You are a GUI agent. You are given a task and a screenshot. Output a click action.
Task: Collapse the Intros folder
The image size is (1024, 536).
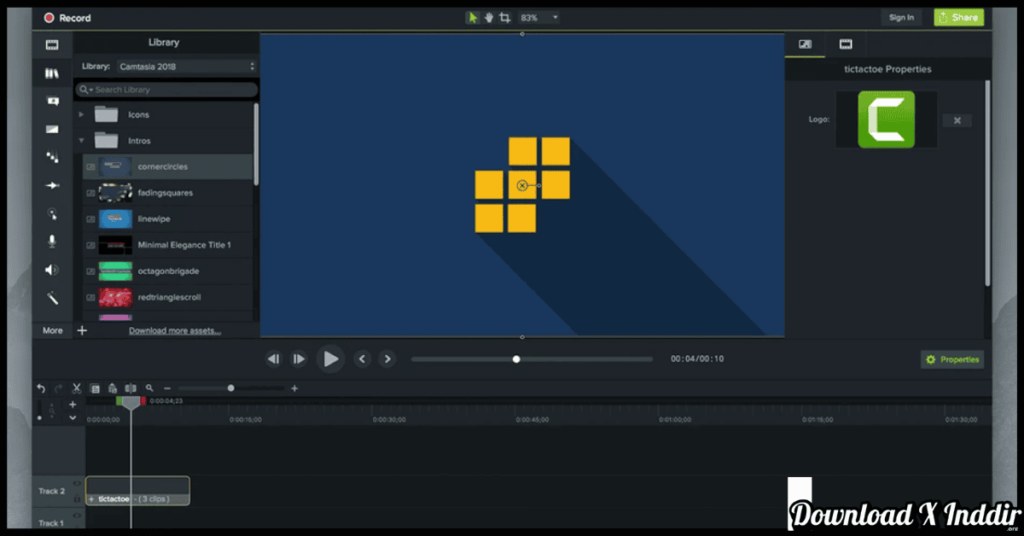(82, 140)
